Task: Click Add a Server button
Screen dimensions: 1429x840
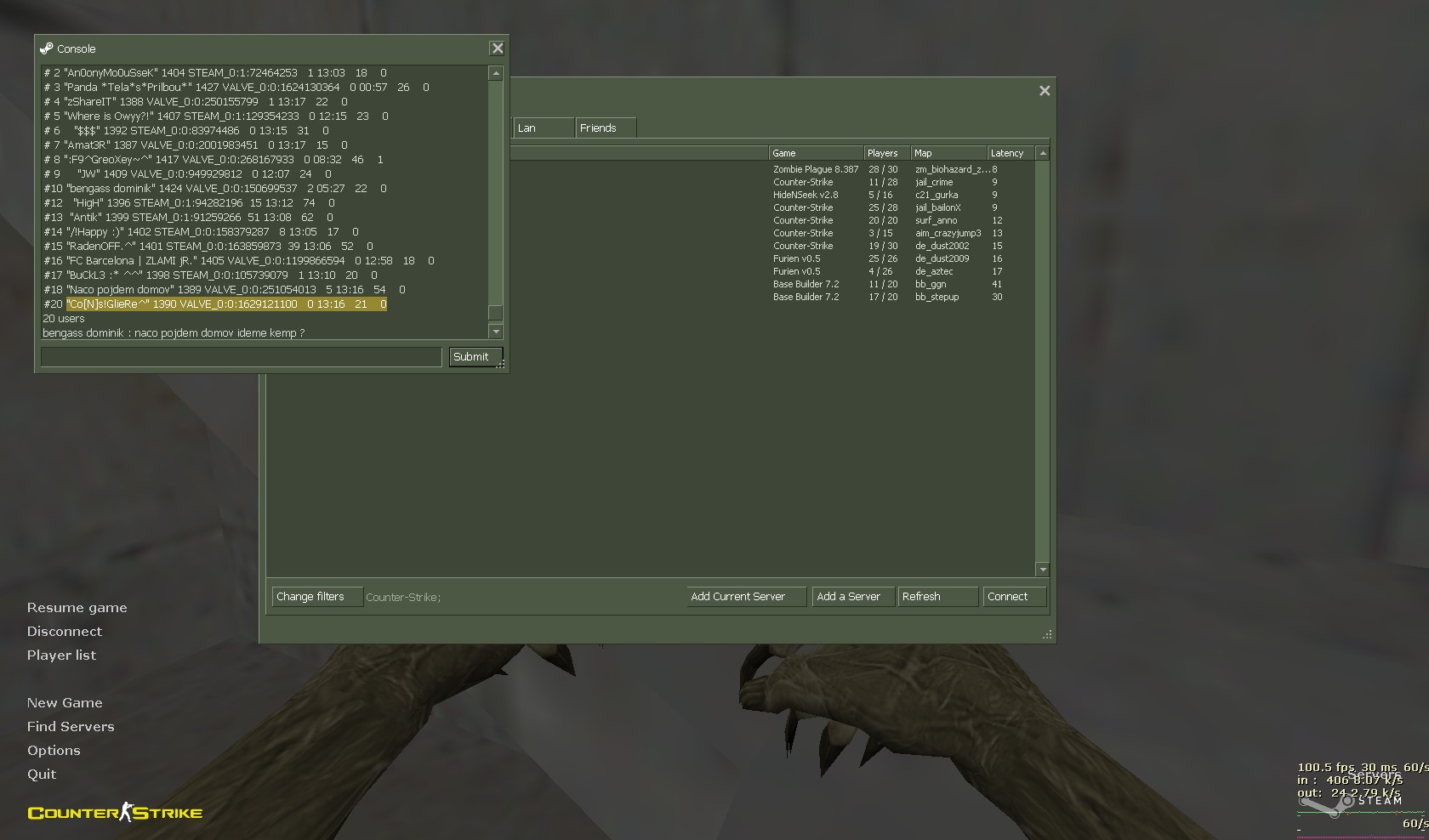Action: pyautogui.click(x=853, y=597)
